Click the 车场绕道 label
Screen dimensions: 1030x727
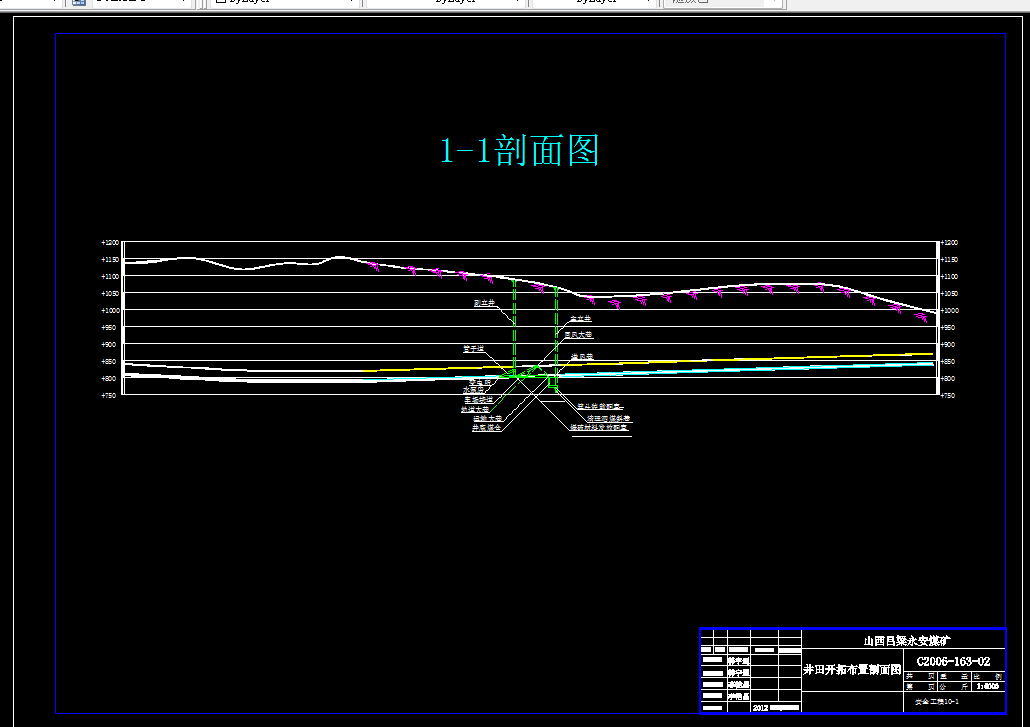pos(478,399)
